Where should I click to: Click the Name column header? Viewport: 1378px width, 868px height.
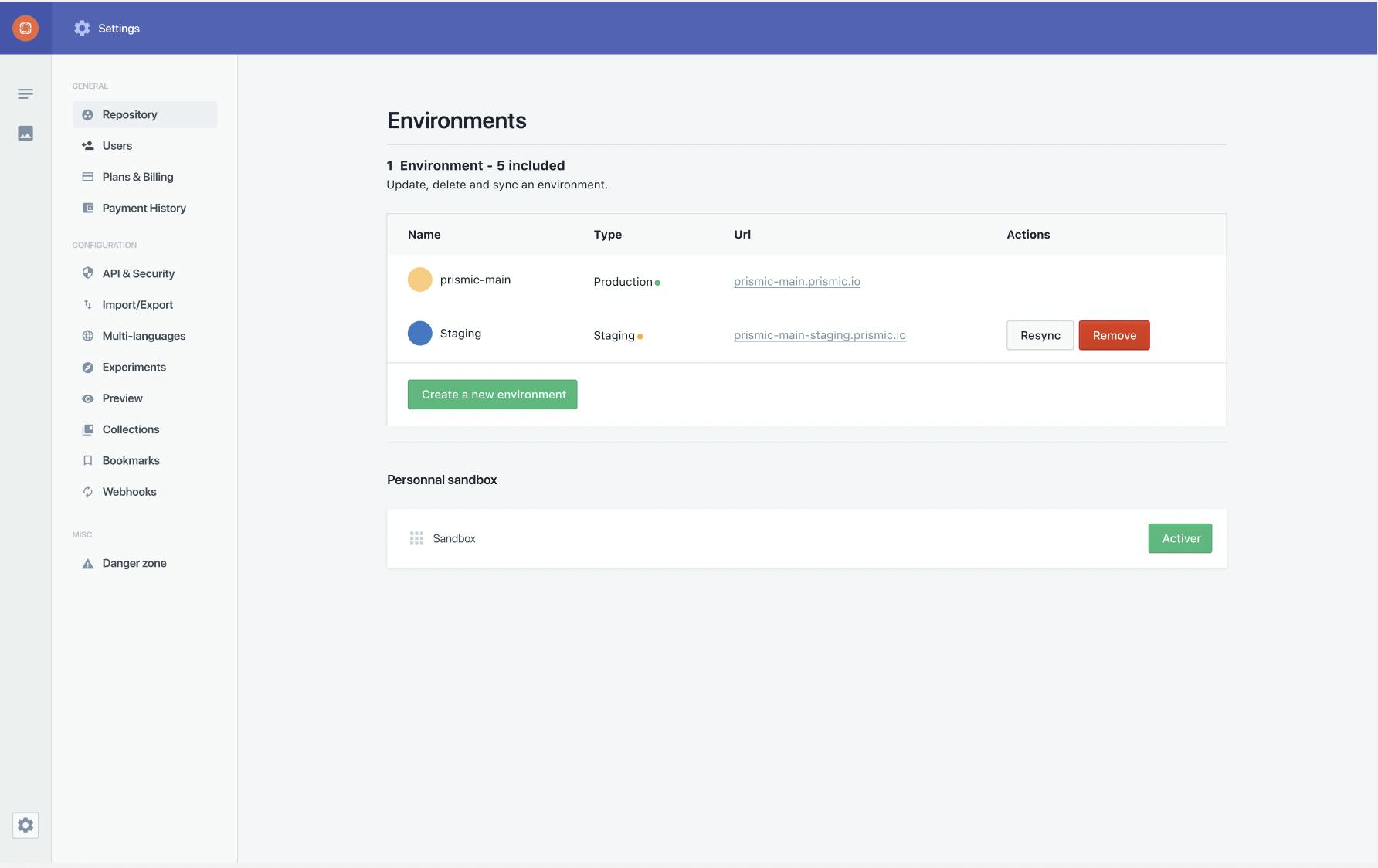tap(424, 235)
